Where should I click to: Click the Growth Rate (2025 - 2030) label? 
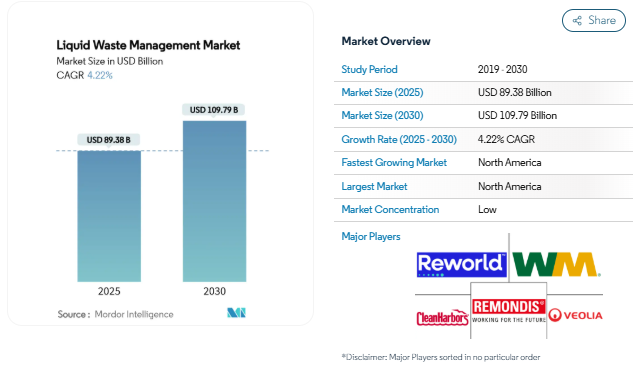tap(399, 139)
